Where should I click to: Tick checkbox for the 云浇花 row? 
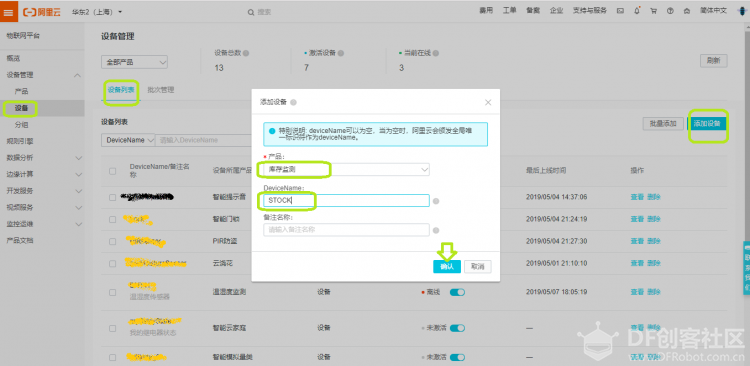(x=112, y=264)
